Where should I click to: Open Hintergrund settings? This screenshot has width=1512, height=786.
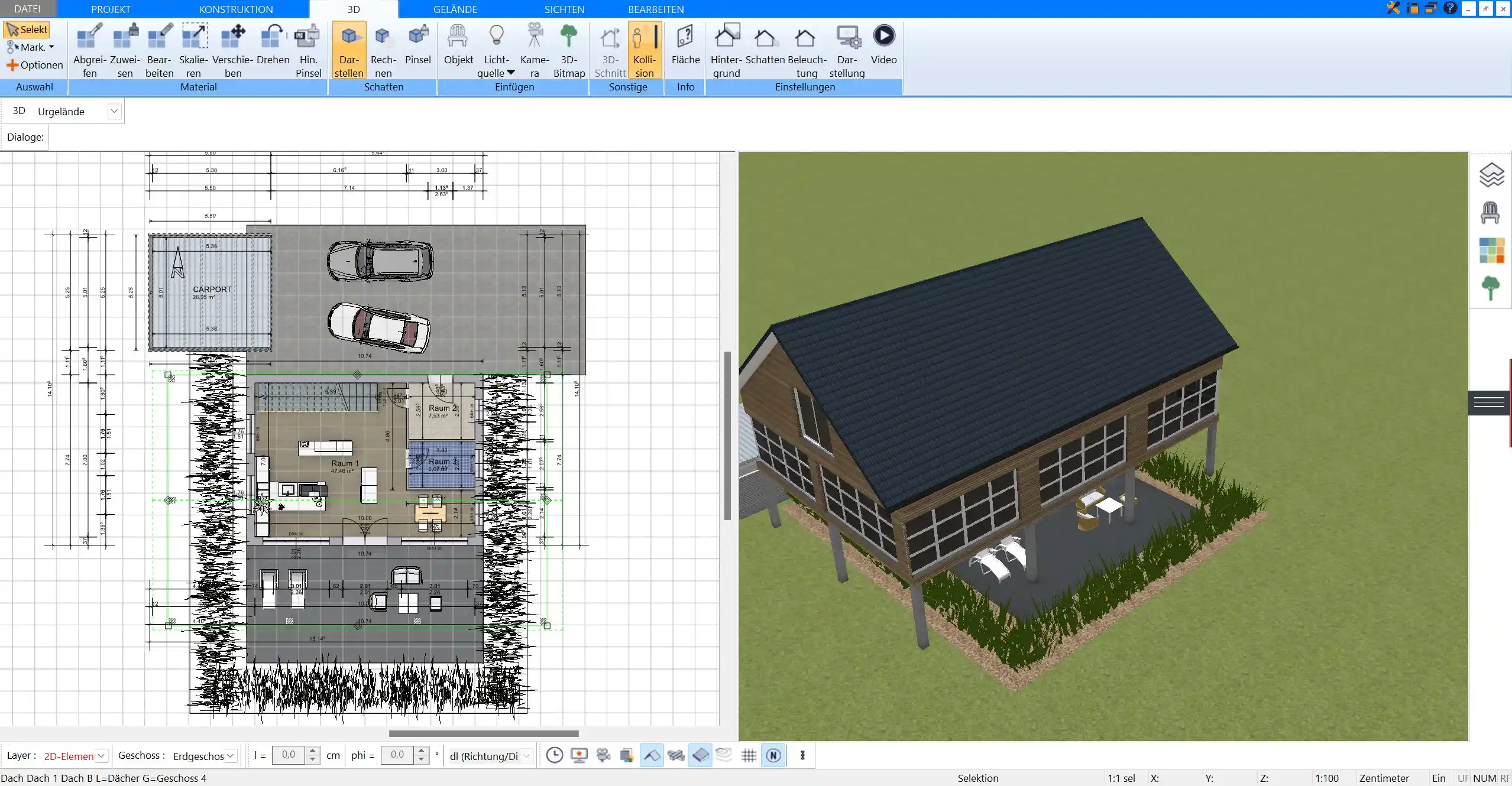coord(726,50)
